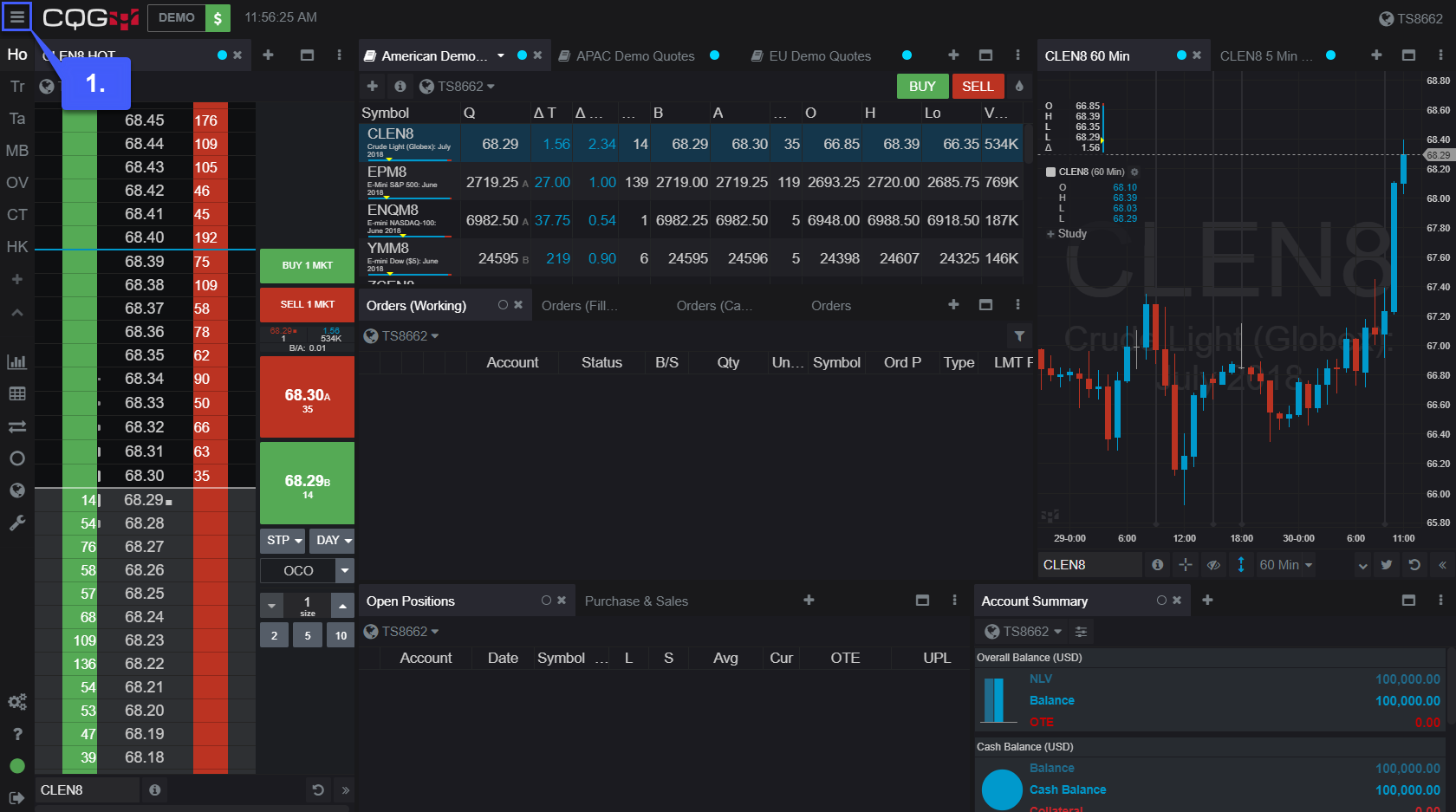The image size is (1456, 812).
Task: Click the logout icon at sidebar bottom
Action: coord(17,798)
